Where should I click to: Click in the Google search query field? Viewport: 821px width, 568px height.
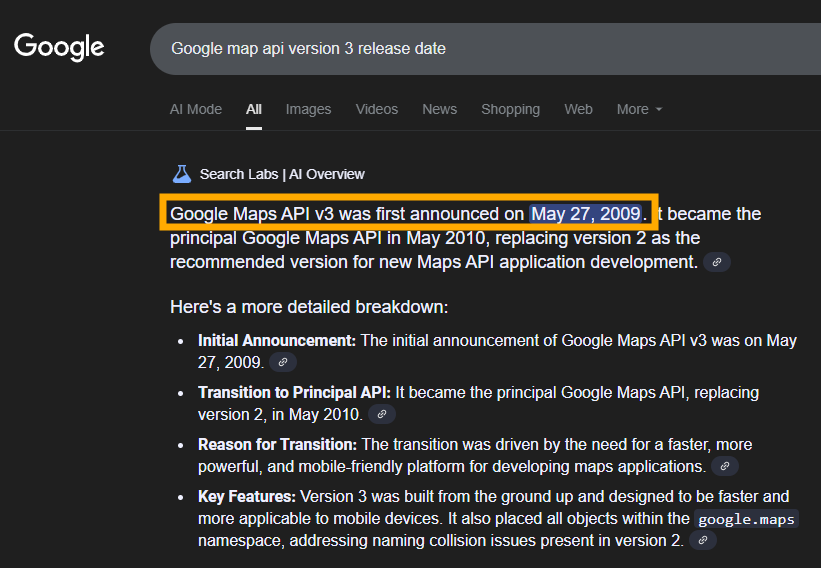(485, 49)
